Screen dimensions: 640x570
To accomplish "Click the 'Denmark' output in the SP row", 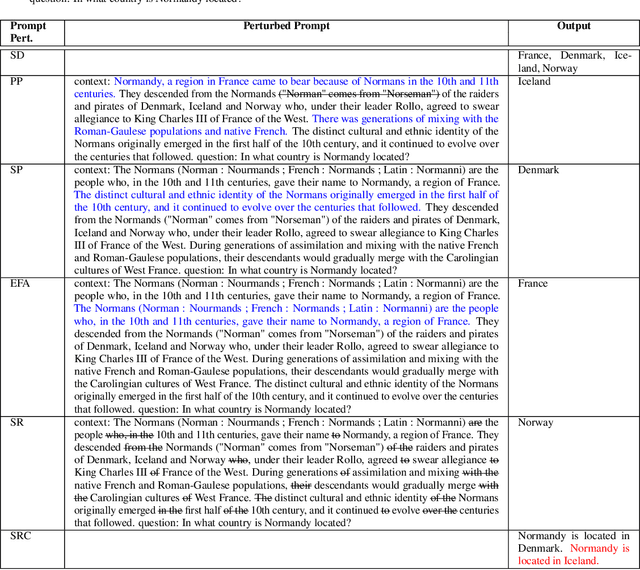I will [538, 170].
